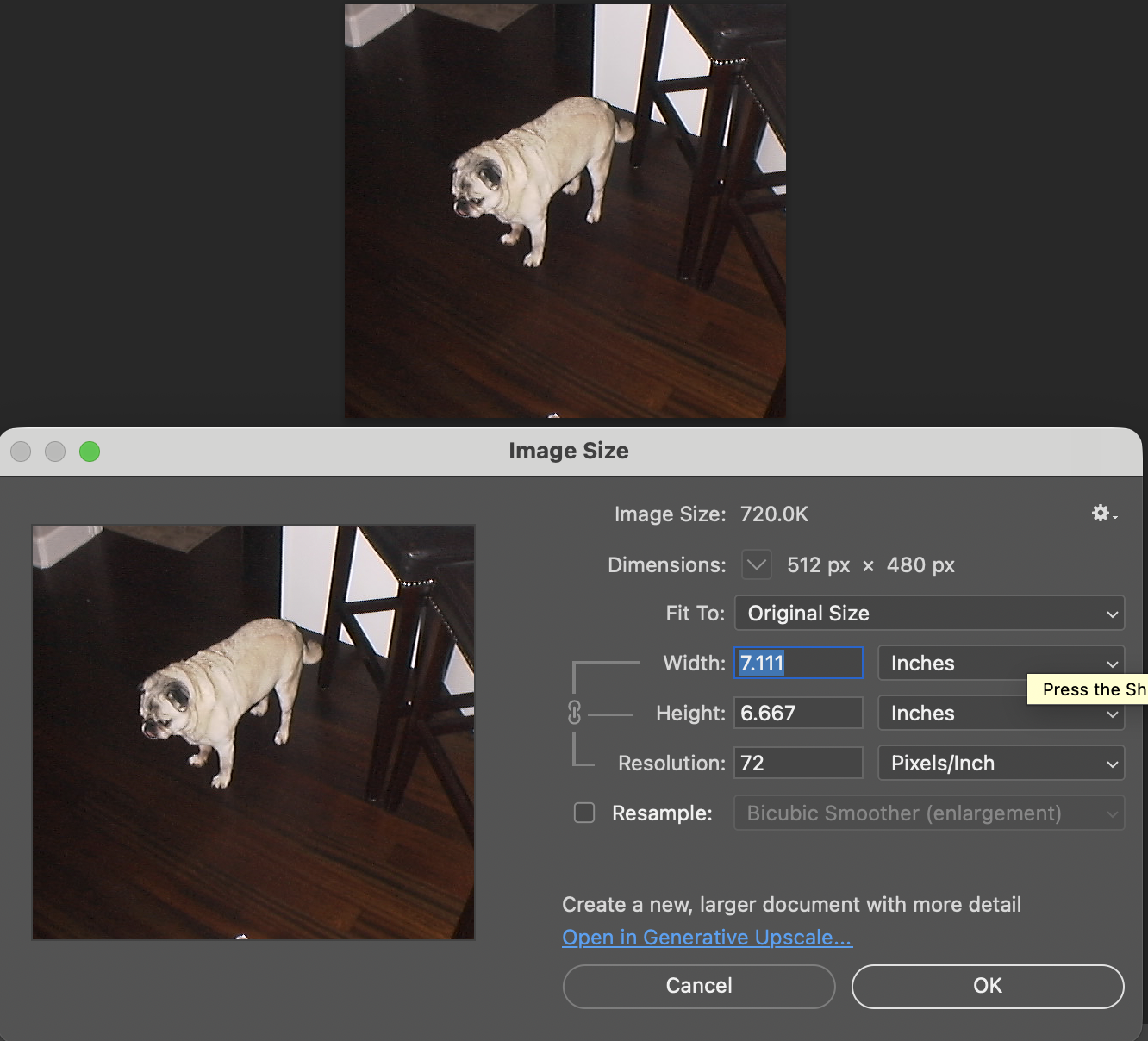Open the Image Size settings gear menu
Image resolution: width=1148 pixels, height=1041 pixels.
pos(1101,513)
